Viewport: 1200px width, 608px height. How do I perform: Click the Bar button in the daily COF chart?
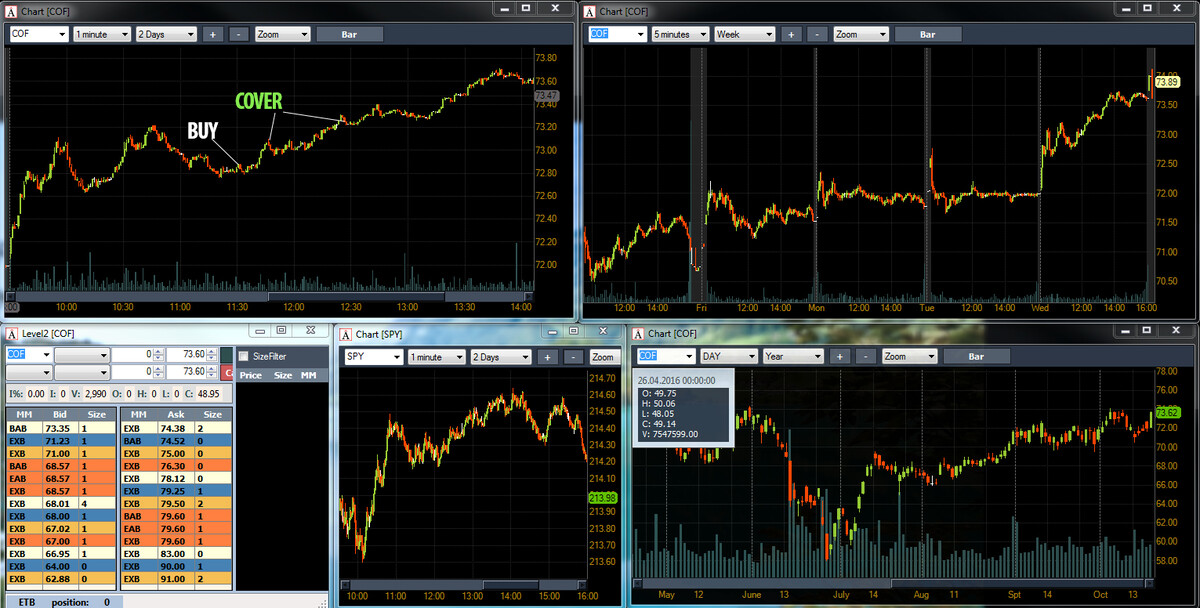(x=977, y=356)
